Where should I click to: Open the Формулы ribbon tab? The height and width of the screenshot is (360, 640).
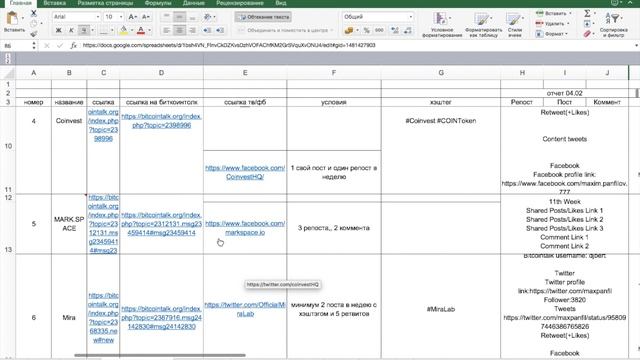(158, 3)
